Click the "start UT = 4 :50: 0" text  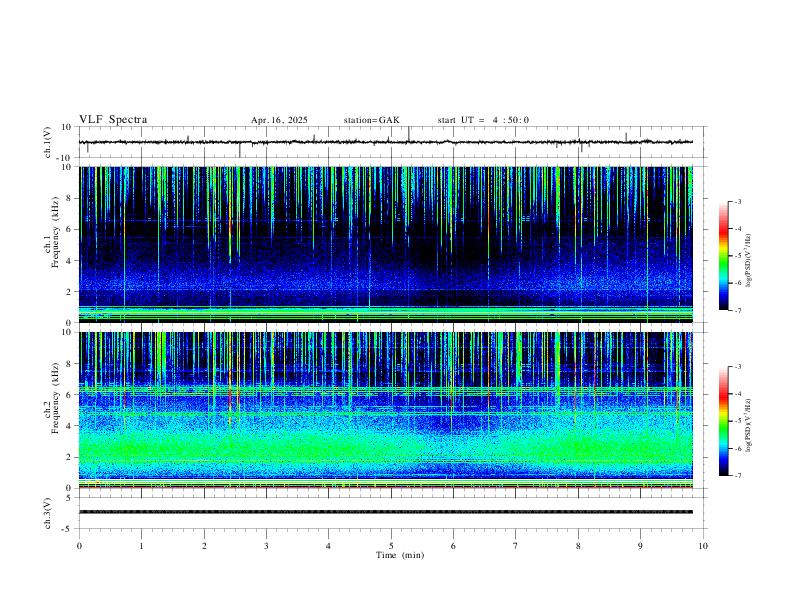click(483, 120)
